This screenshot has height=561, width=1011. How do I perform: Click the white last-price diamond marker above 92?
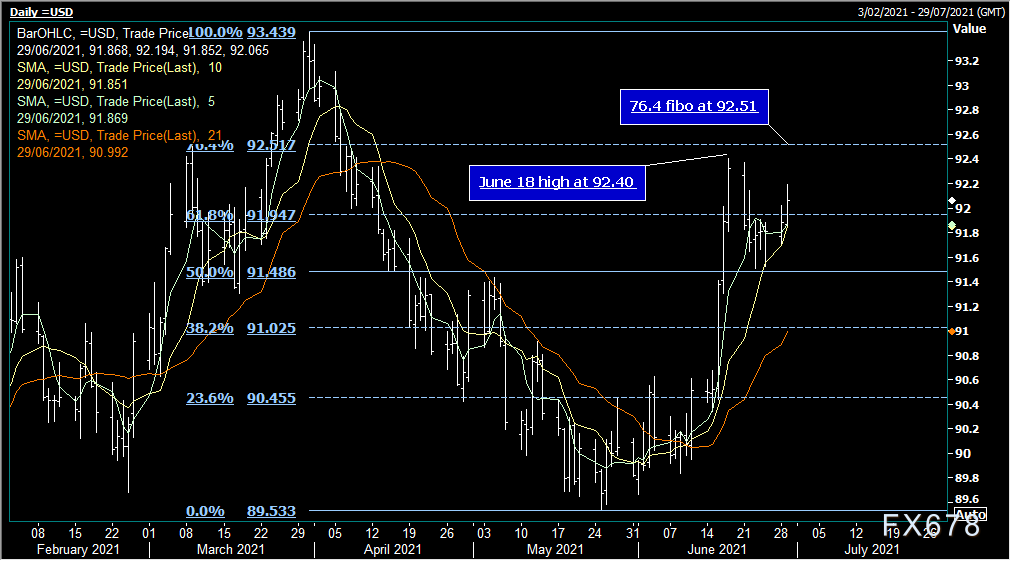[950, 201]
